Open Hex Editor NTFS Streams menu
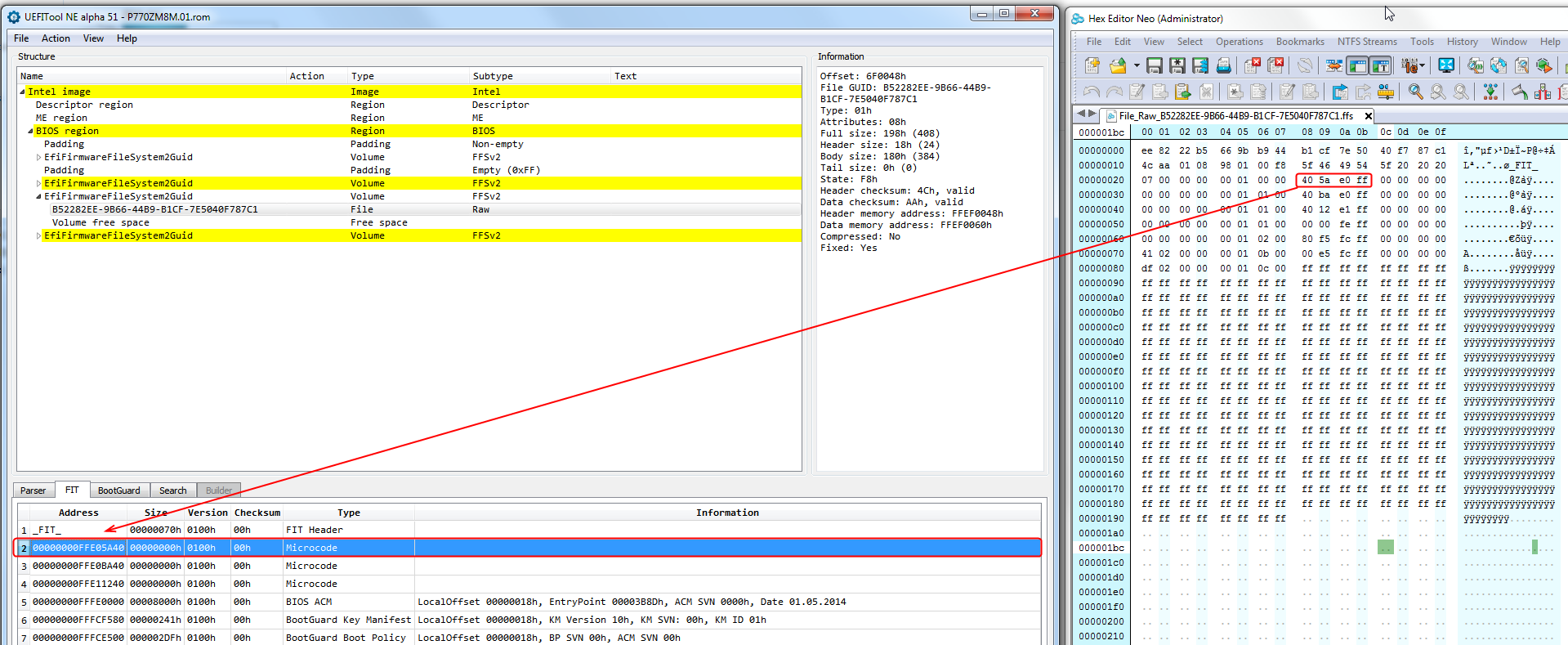Image resolution: width=1568 pixels, height=645 pixels. tap(1367, 42)
